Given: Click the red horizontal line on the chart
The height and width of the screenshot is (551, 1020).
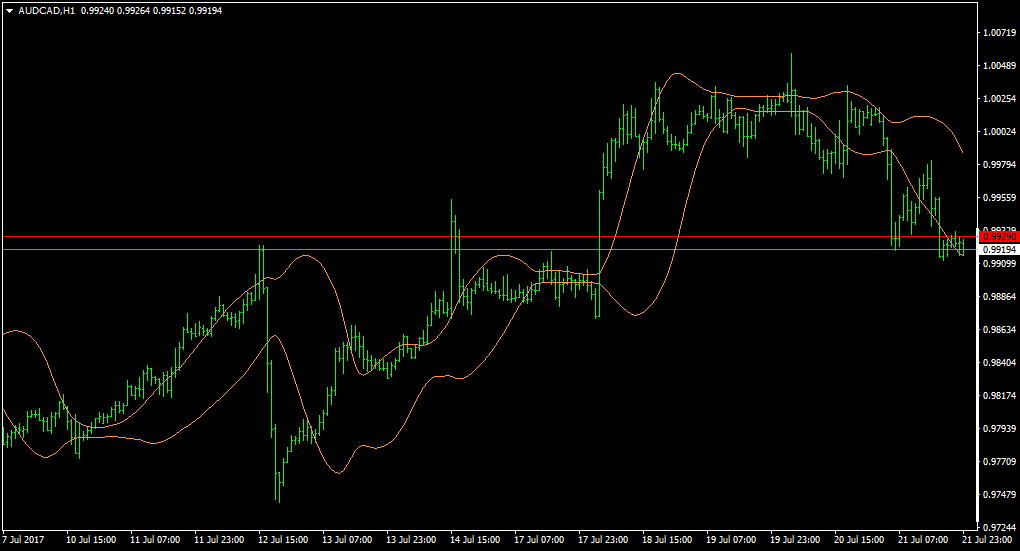Looking at the screenshot, I should coord(488,237).
